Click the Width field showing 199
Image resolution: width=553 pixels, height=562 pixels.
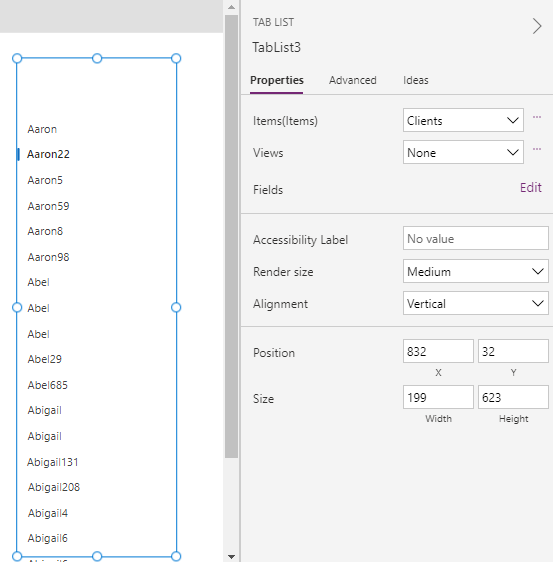click(438, 397)
